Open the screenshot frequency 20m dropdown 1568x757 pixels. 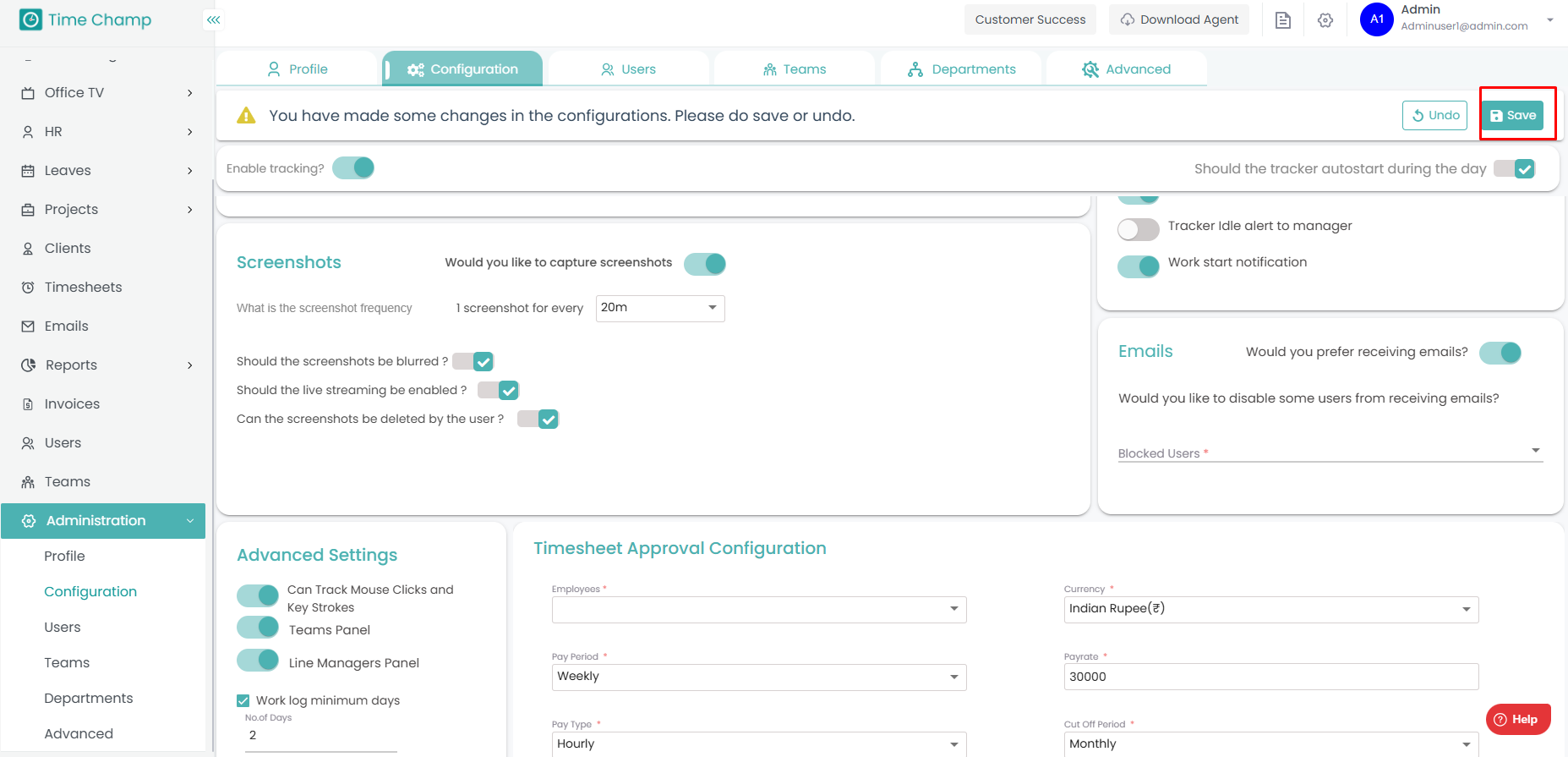[660, 308]
